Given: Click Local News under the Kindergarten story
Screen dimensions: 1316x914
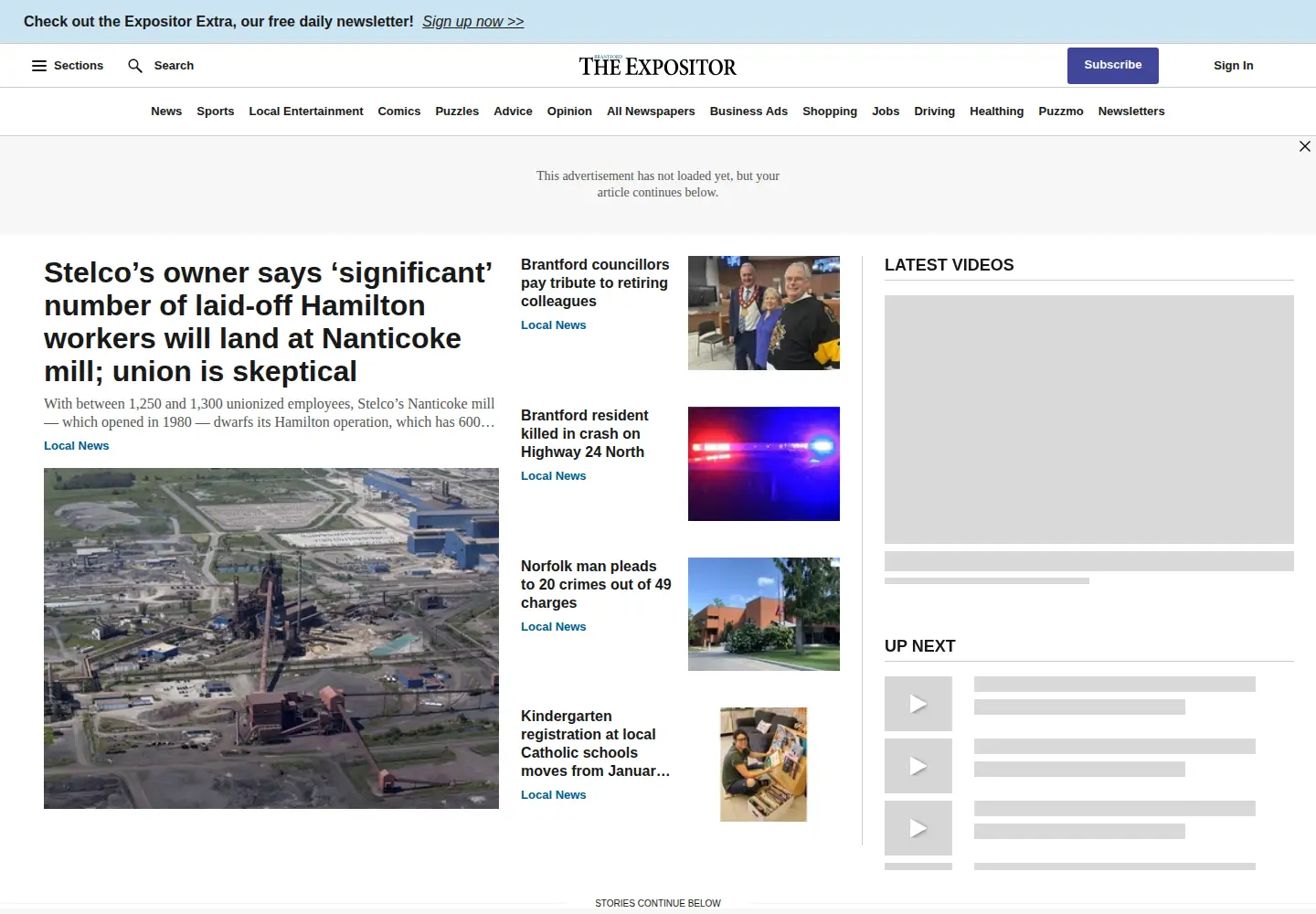Looking at the screenshot, I should click(x=554, y=795).
